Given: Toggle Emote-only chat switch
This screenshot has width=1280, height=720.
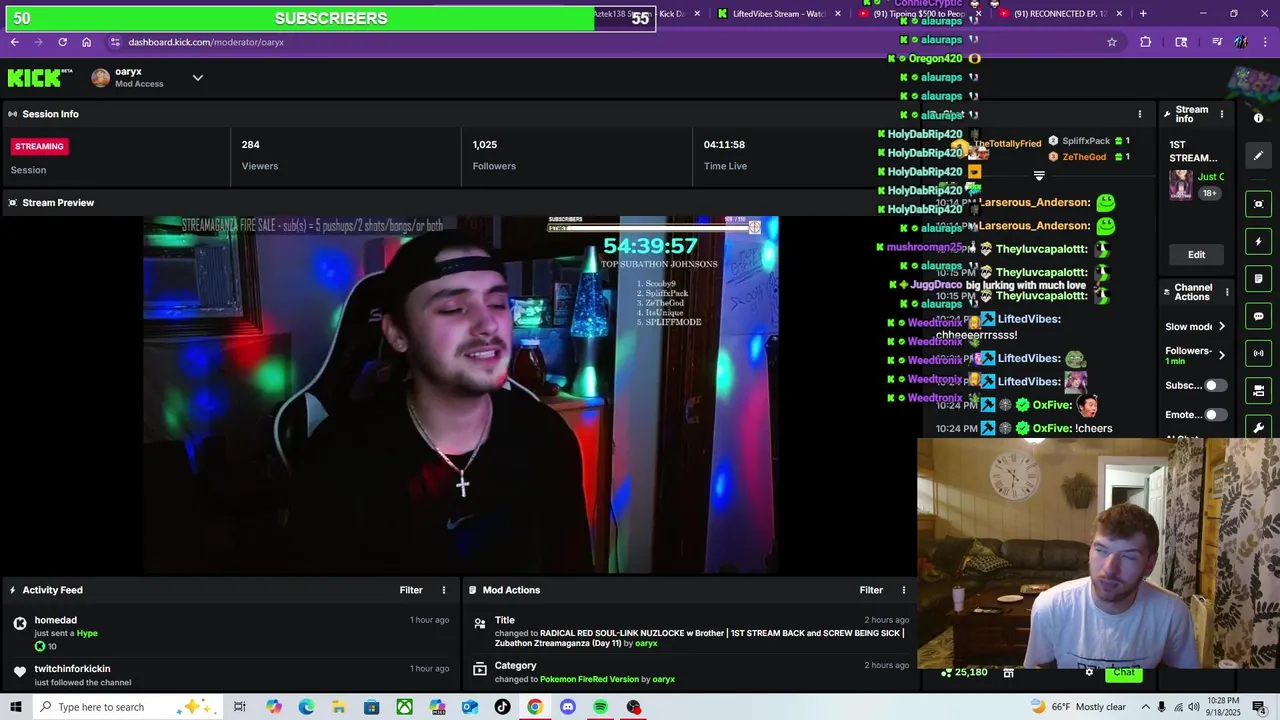Looking at the screenshot, I should 1215,414.
